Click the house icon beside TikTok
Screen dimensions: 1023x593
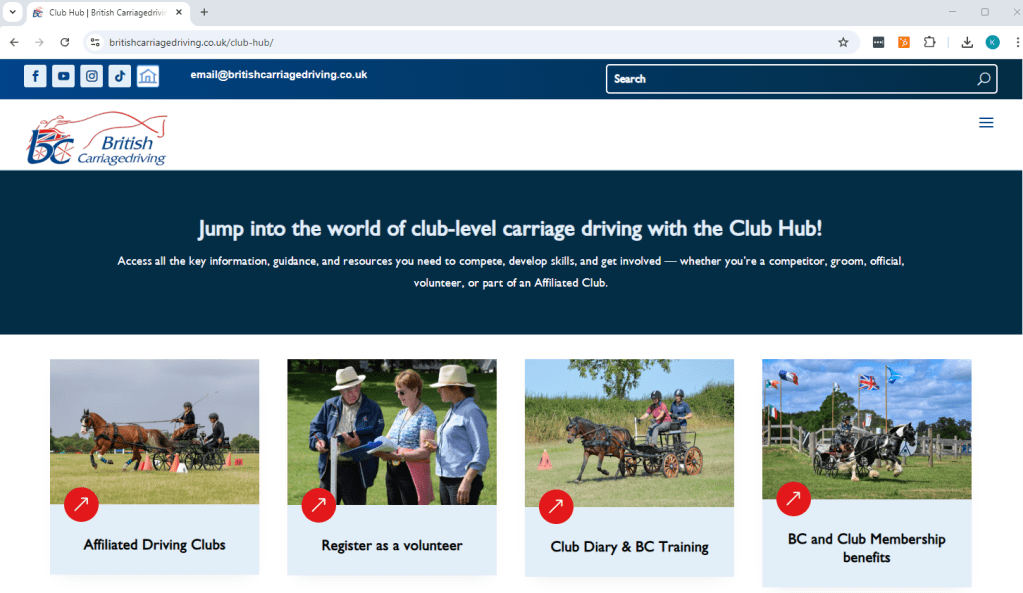click(x=148, y=76)
